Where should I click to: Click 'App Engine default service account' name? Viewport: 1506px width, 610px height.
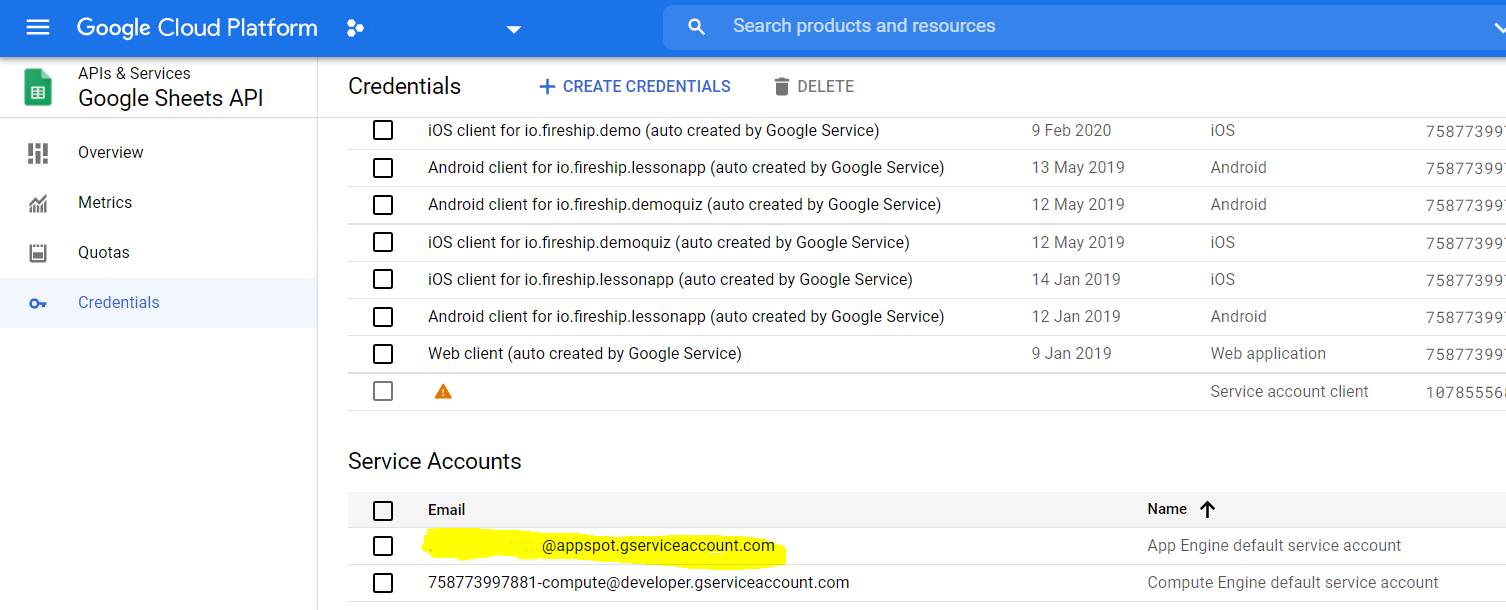coord(1274,545)
